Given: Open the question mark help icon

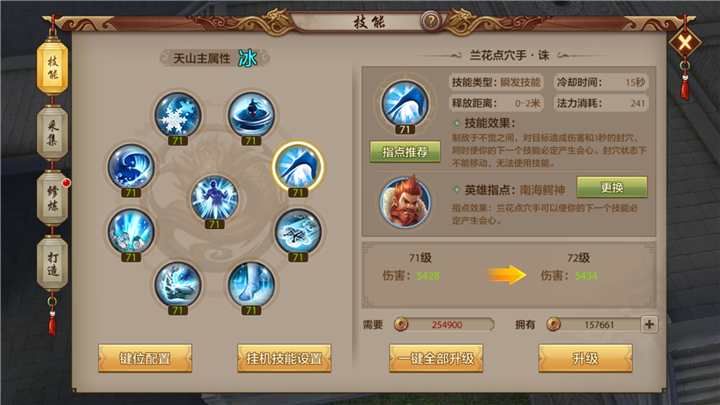Looking at the screenshot, I should tap(431, 21).
